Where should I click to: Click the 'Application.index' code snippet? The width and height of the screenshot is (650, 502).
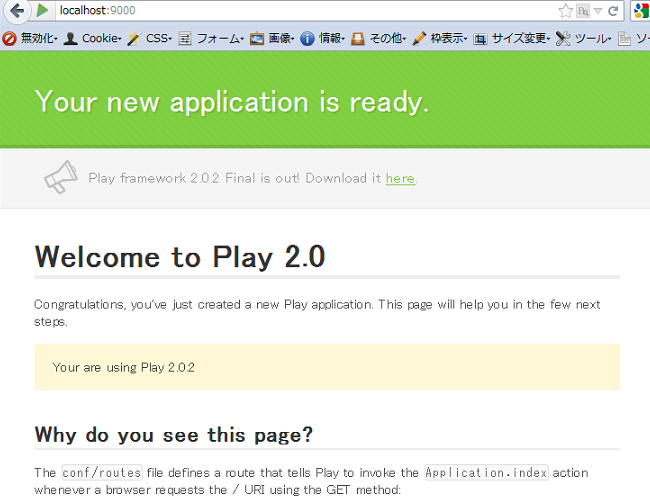point(486,473)
